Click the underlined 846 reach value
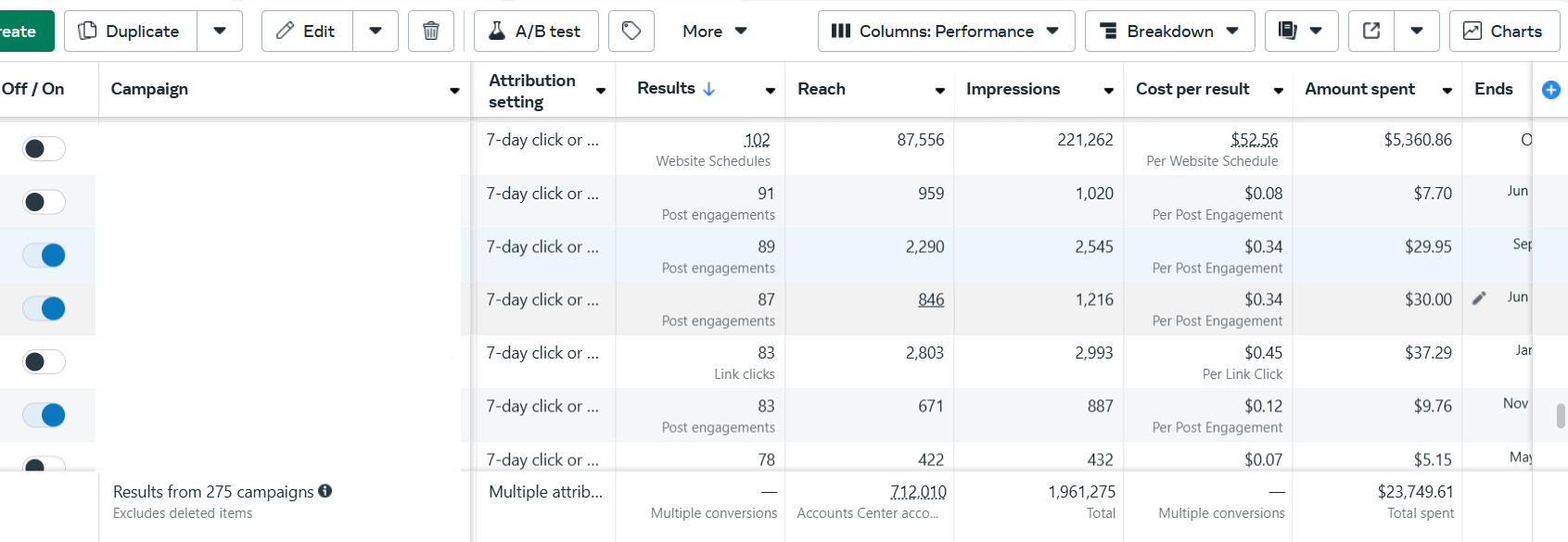Viewport: 1568px width, 542px height. (931, 300)
